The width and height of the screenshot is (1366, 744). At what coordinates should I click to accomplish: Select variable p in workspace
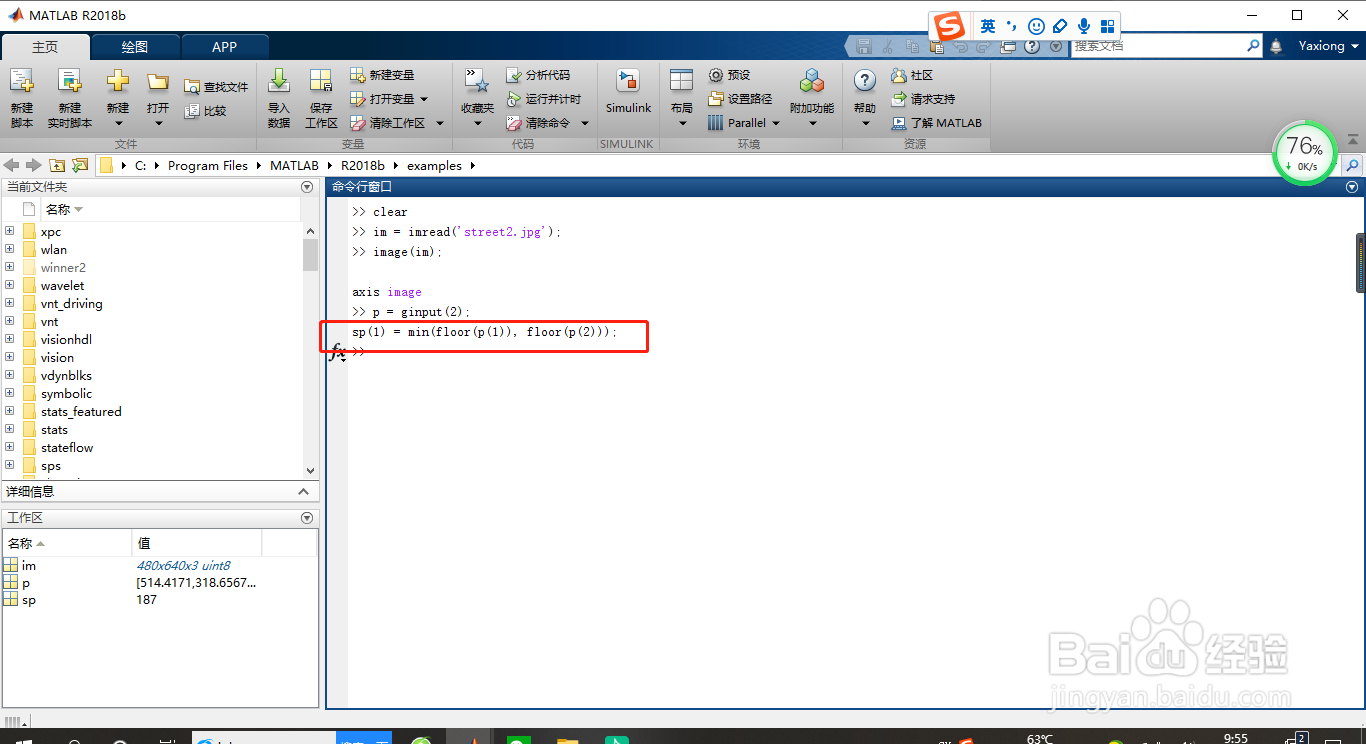coord(26,583)
